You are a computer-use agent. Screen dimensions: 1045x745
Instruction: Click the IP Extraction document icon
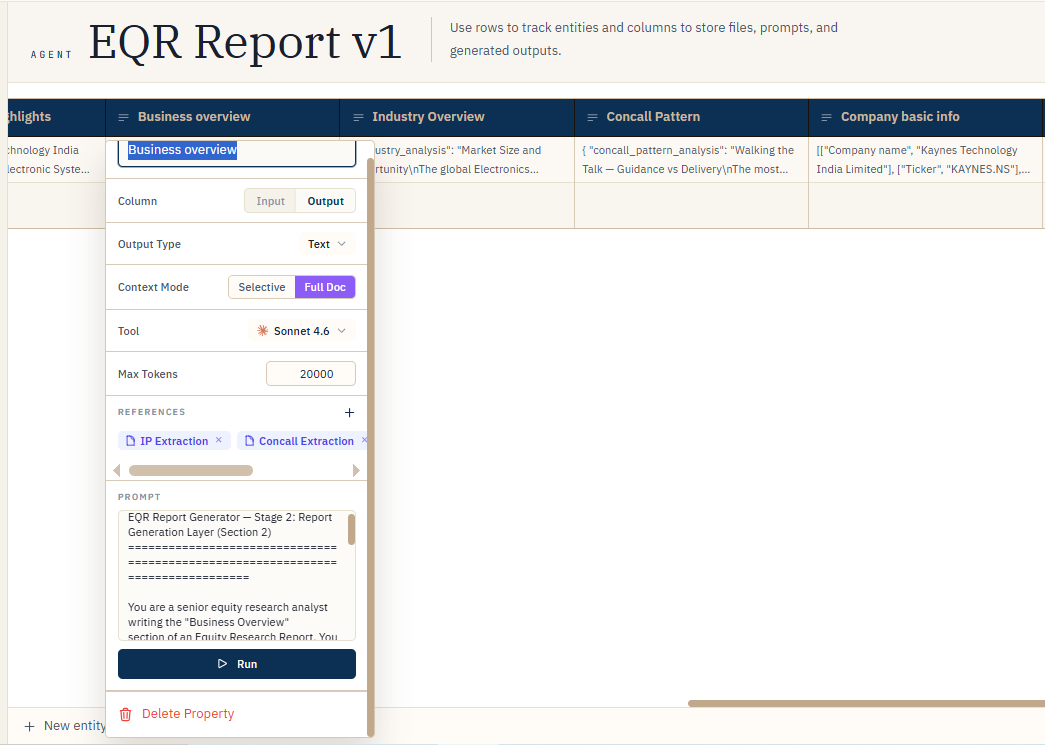click(131, 440)
